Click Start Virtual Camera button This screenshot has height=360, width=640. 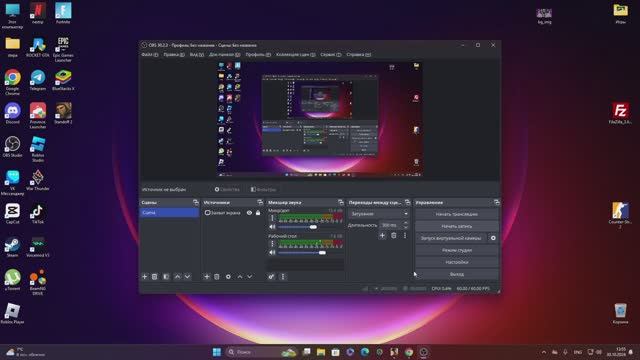451,238
